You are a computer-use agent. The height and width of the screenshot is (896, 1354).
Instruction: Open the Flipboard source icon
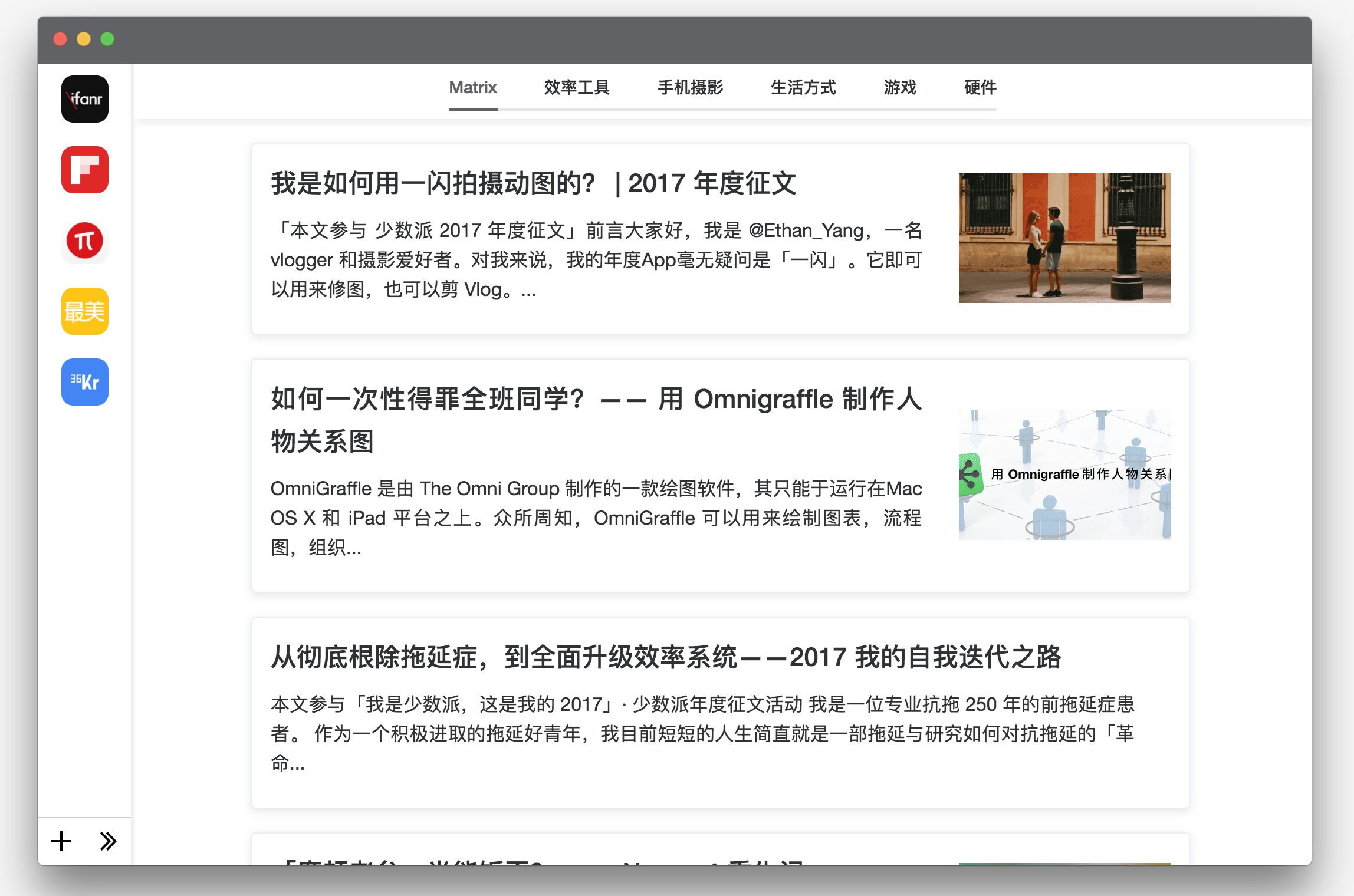click(x=85, y=170)
